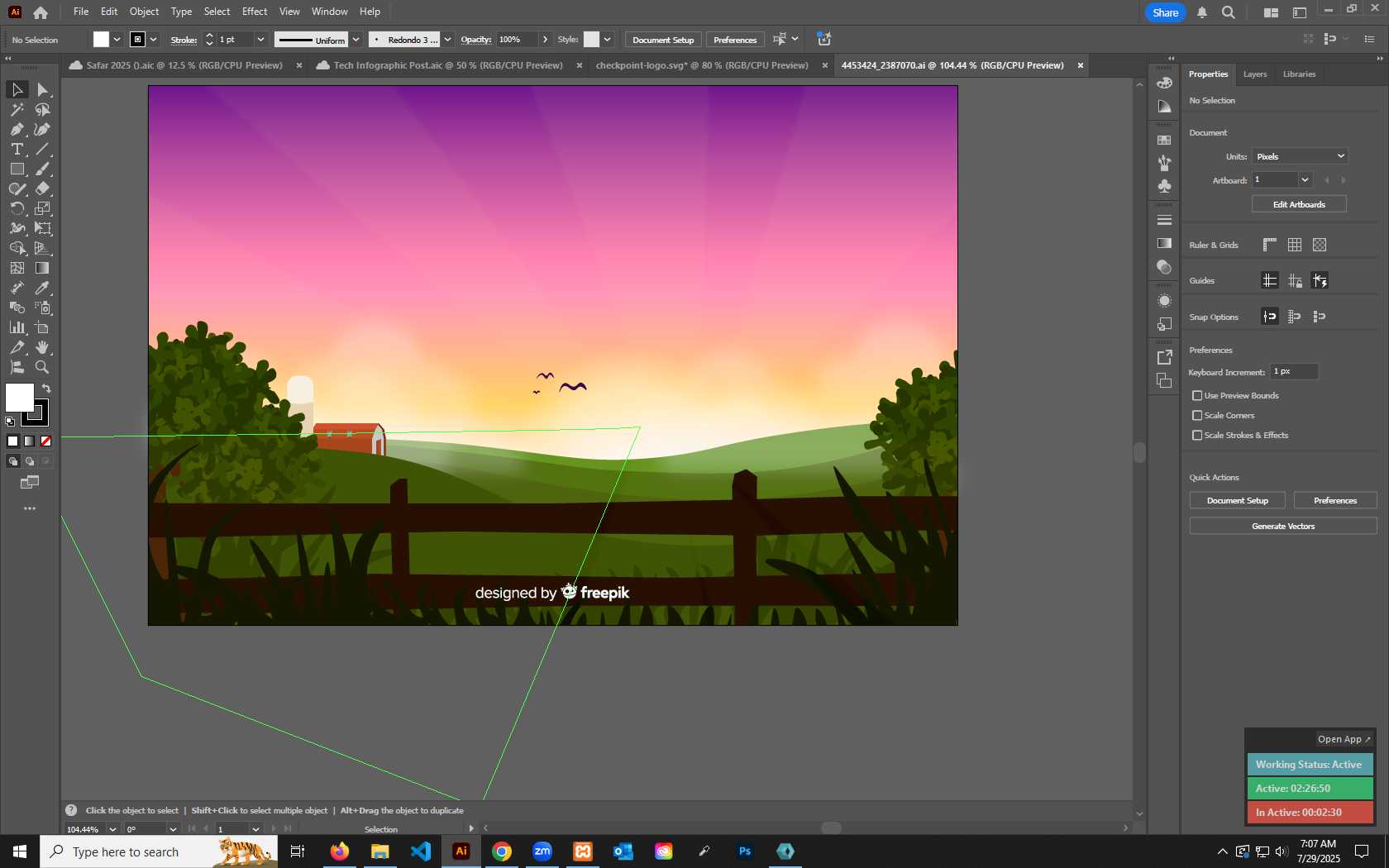Select the Zoom tool
Viewport: 1389px width, 868px height.
(42, 367)
